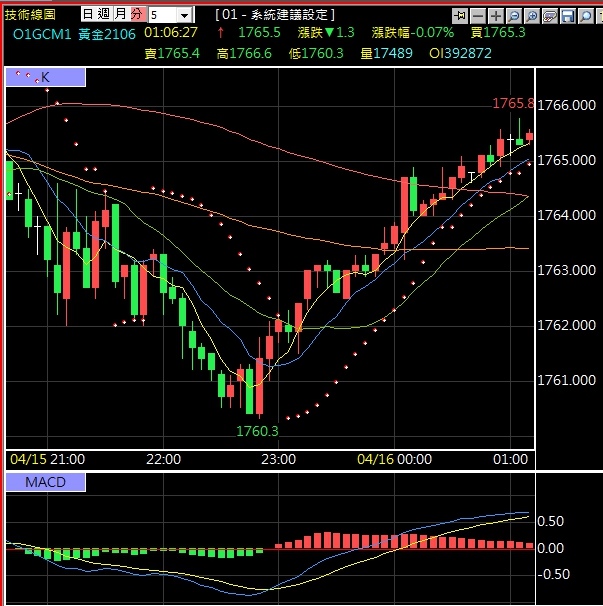Click the -0.50 MACD axis label
Image resolution: width=603 pixels, height=606 pixels.
tap(553, 574)
